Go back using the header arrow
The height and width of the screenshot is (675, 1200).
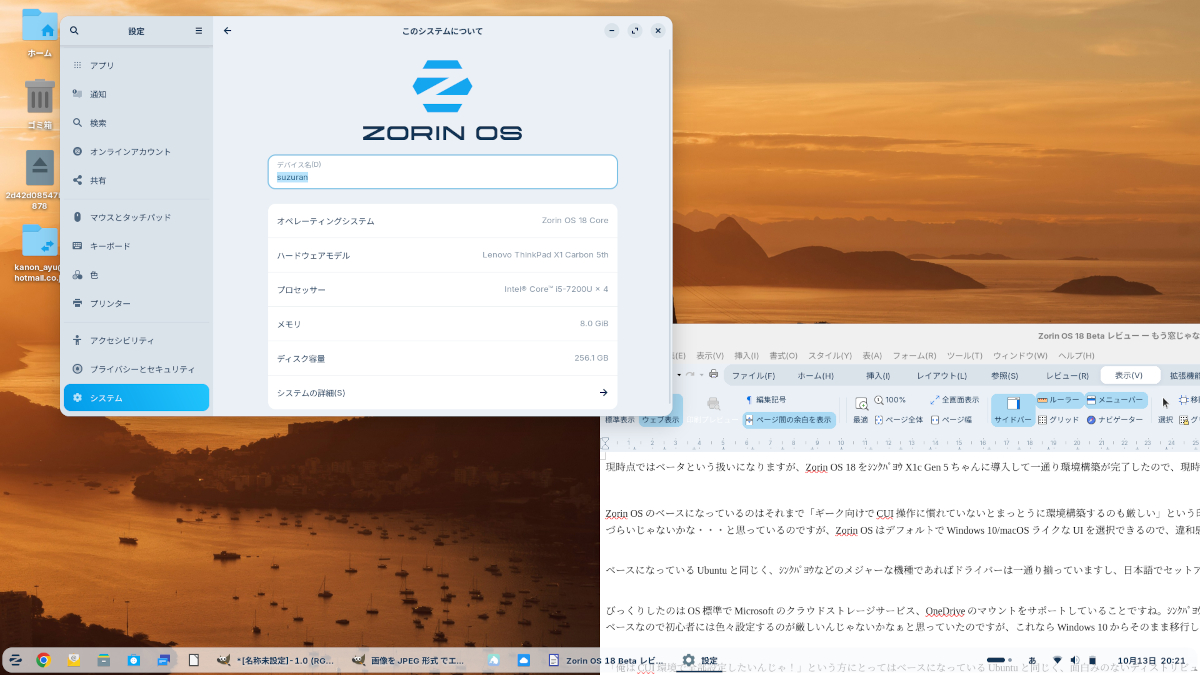[228, 31]
